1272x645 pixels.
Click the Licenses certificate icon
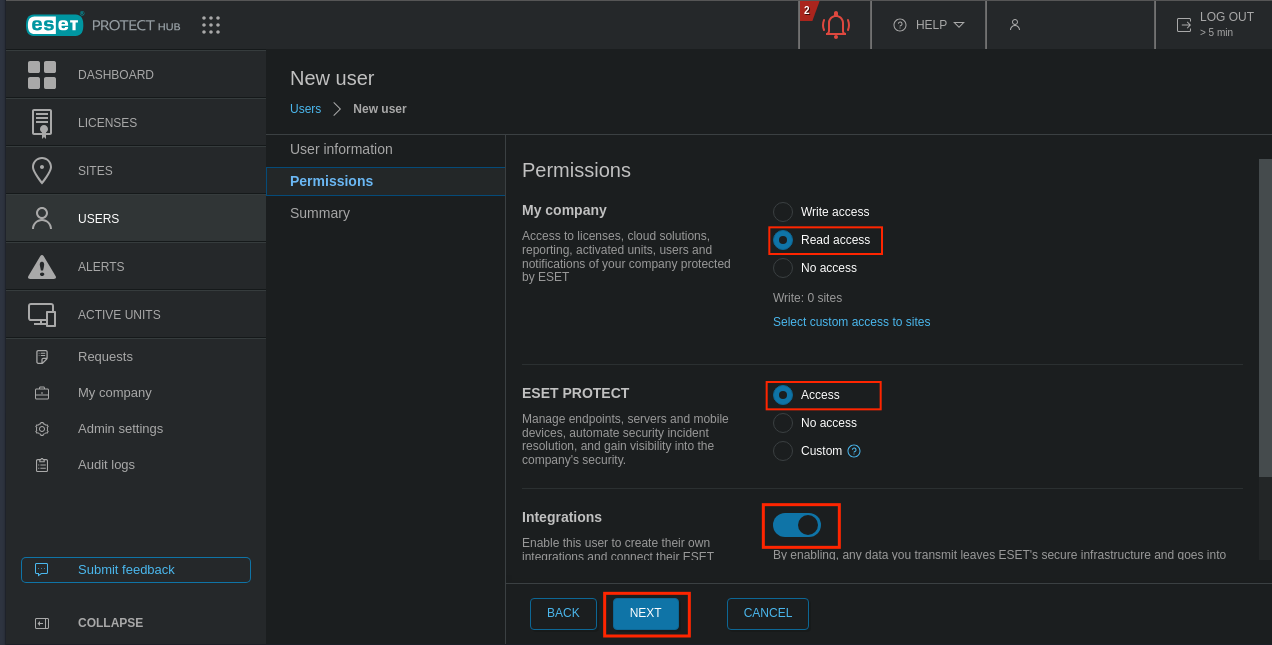click(x=42, y=123)
